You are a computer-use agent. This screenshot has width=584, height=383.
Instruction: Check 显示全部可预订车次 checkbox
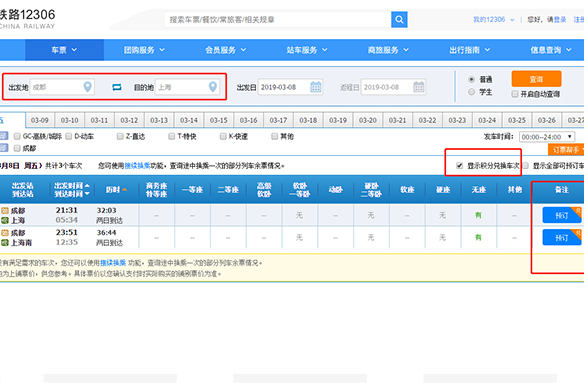[x=526, y=166]
